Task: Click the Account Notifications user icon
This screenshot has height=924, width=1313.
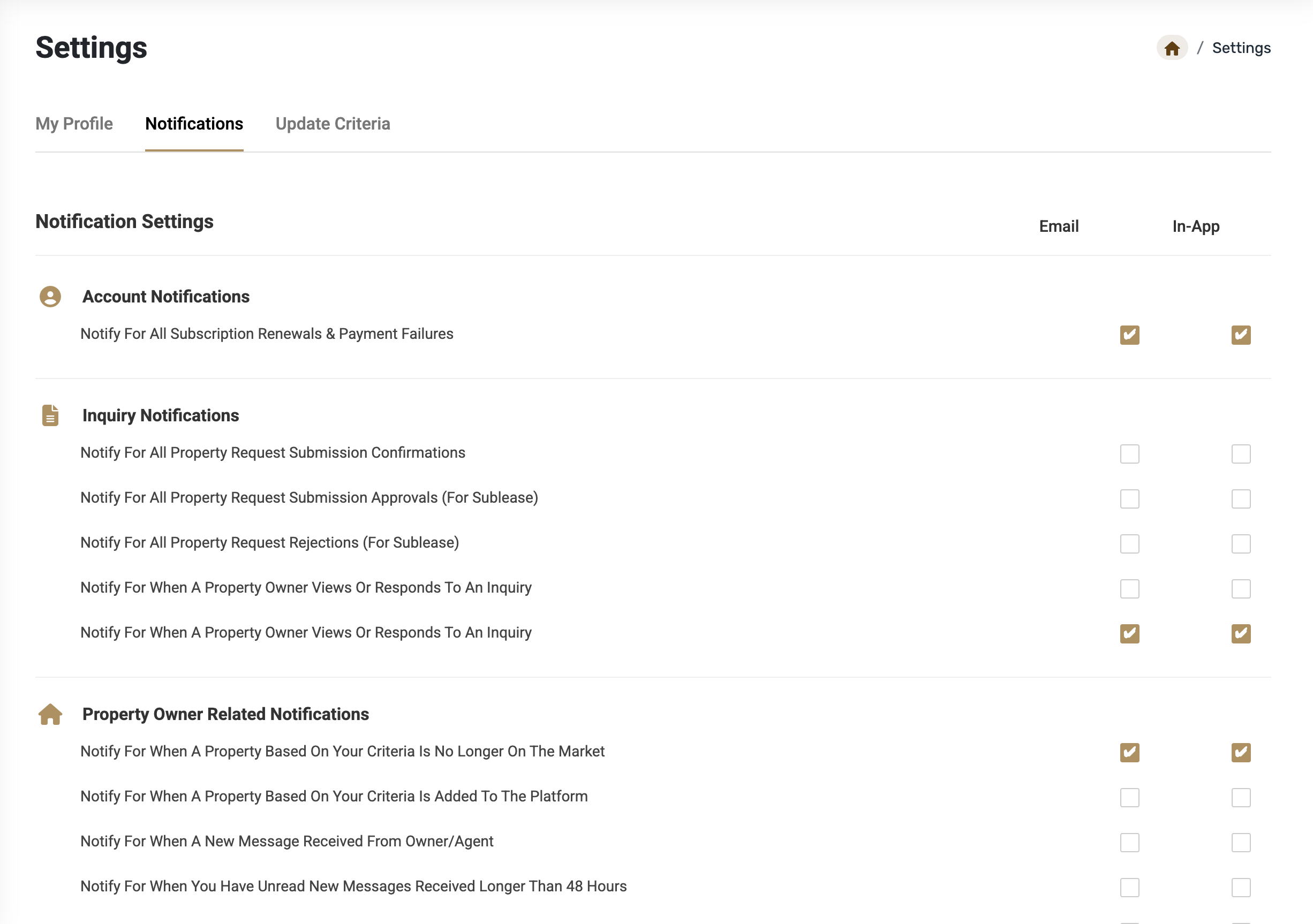Action: (x=50, y=297)
